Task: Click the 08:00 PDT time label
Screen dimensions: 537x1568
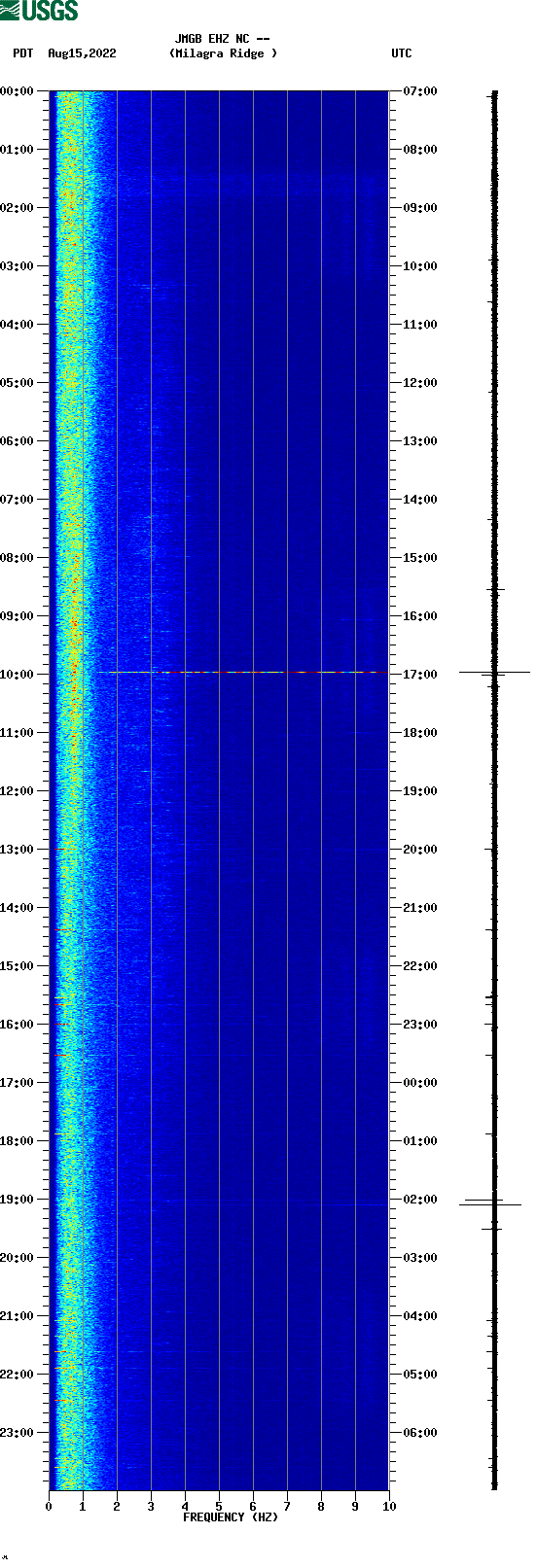Action: [x=18, y=558]
